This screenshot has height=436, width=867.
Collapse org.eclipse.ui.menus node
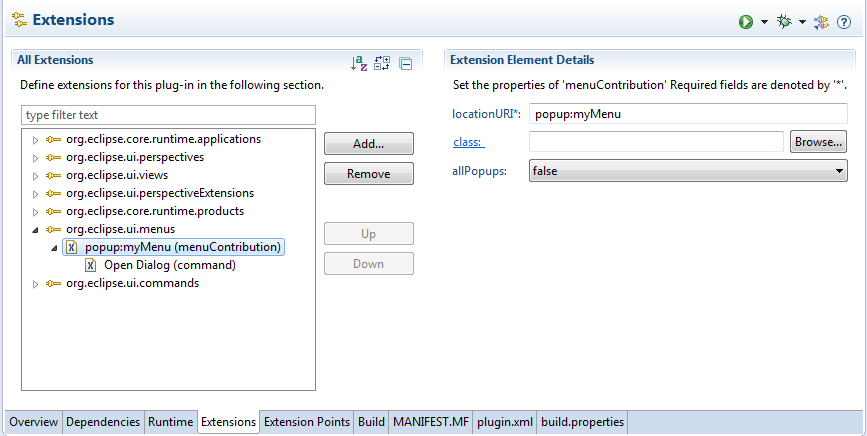[x=35, y=230]
